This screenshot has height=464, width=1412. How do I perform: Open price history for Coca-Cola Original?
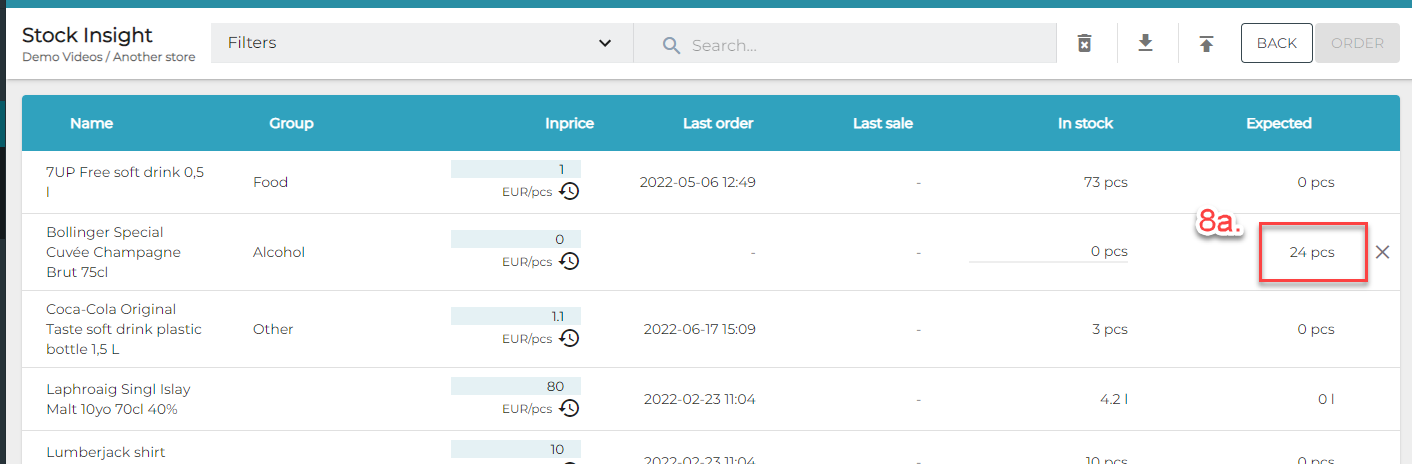pyautogui.click(x=569, y=338)
